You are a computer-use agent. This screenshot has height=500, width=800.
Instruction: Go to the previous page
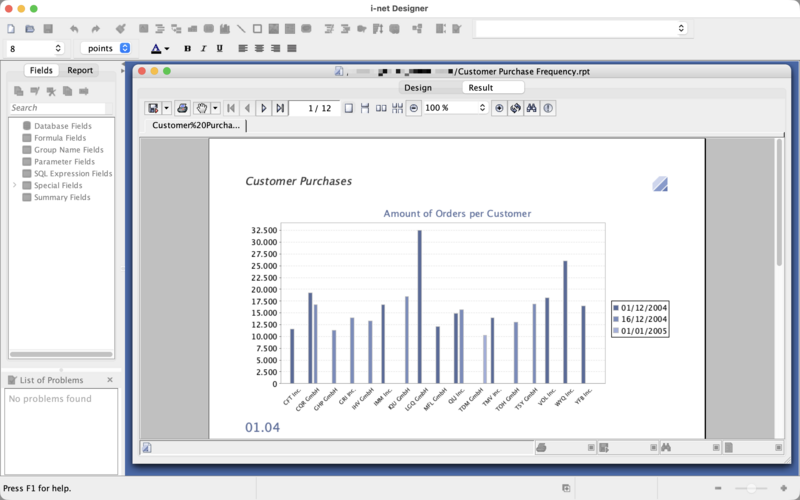(x=247, y=108)
